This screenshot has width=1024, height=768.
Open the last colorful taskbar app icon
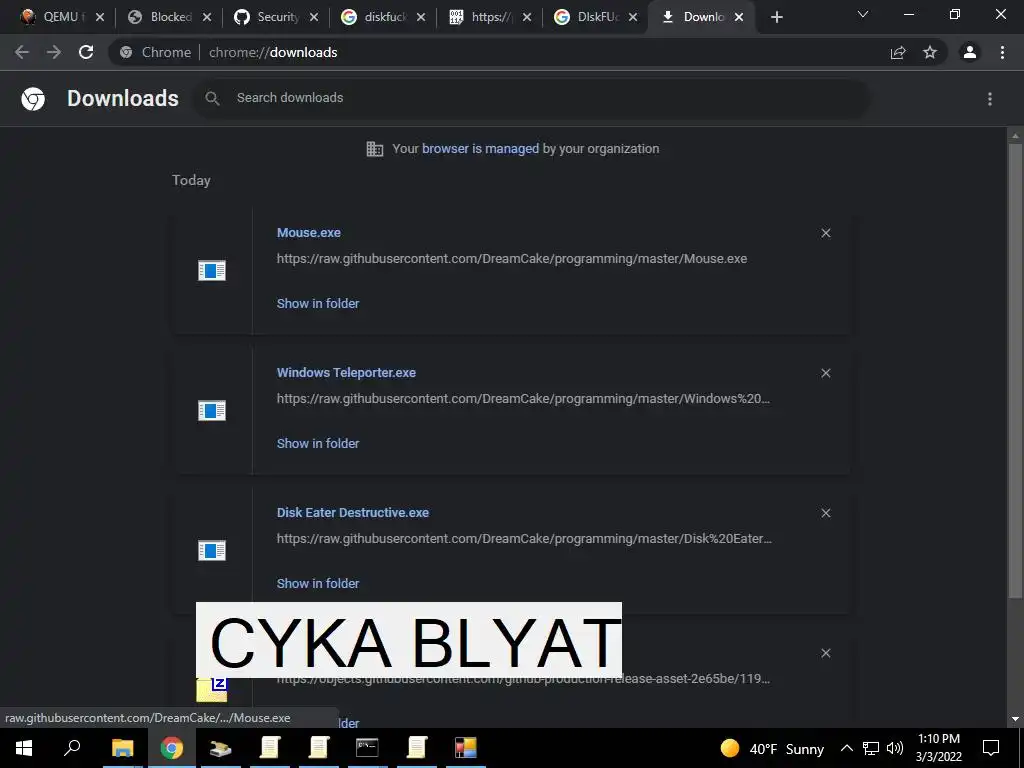pos(466,748)
